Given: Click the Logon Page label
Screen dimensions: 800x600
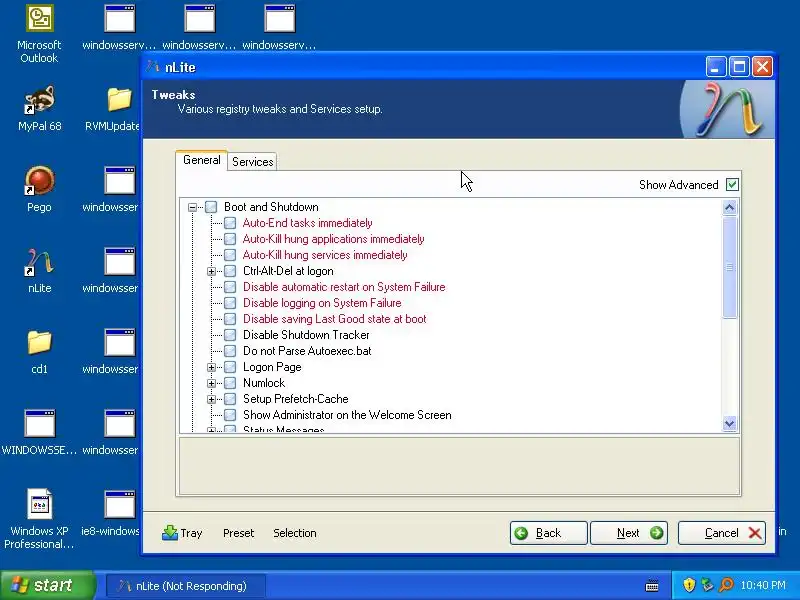Looking at the screenshot, I should pyautogui.click(x=272, y=367).
